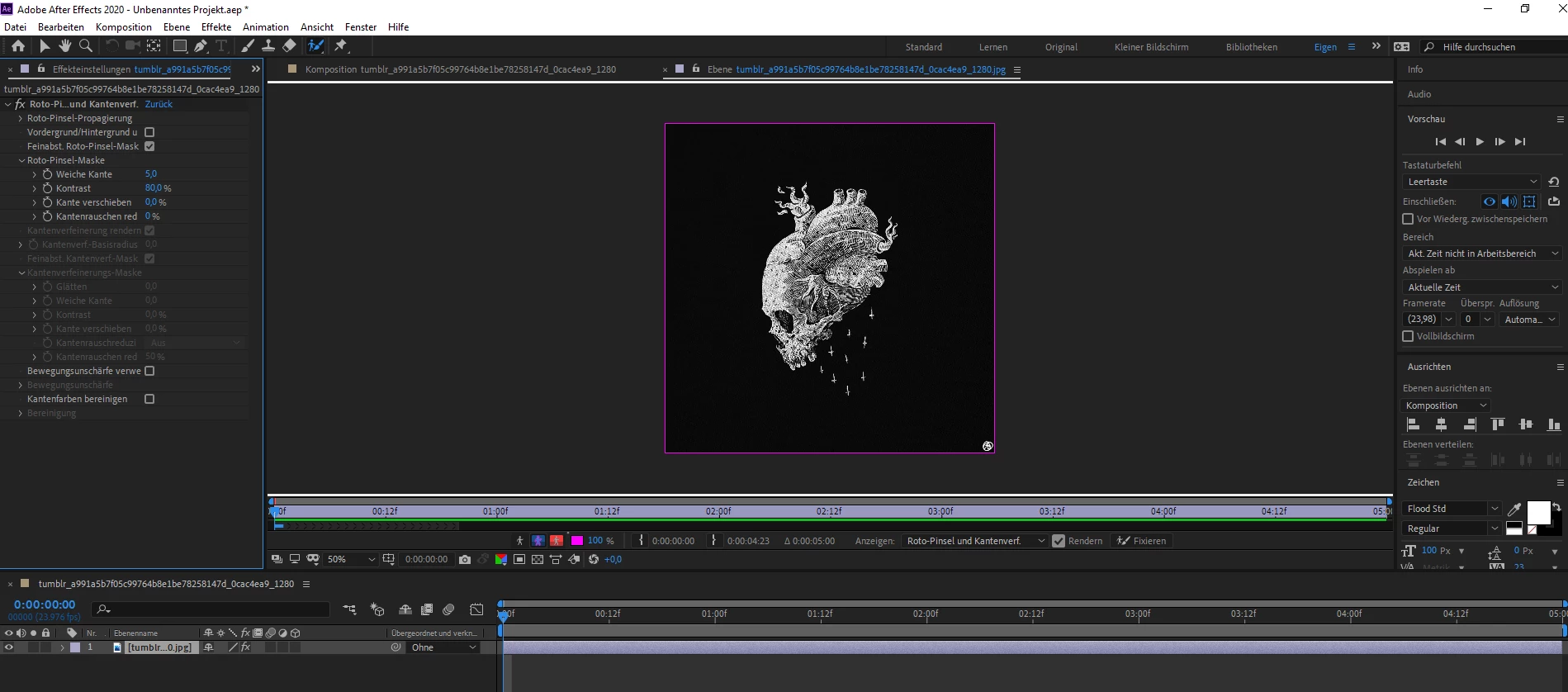Select the Eraser tool

click(289, 46)
